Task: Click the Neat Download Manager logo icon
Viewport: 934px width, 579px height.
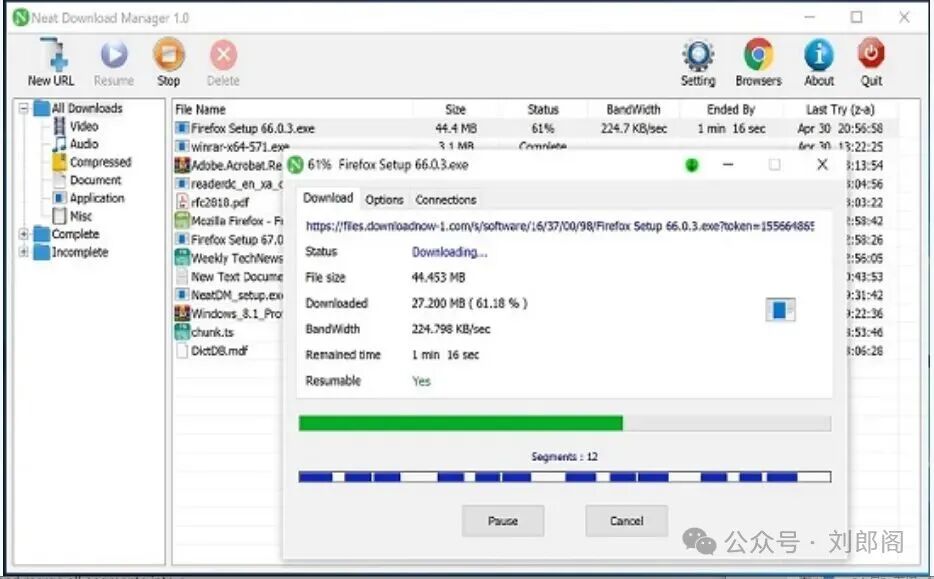Action: 21,17
